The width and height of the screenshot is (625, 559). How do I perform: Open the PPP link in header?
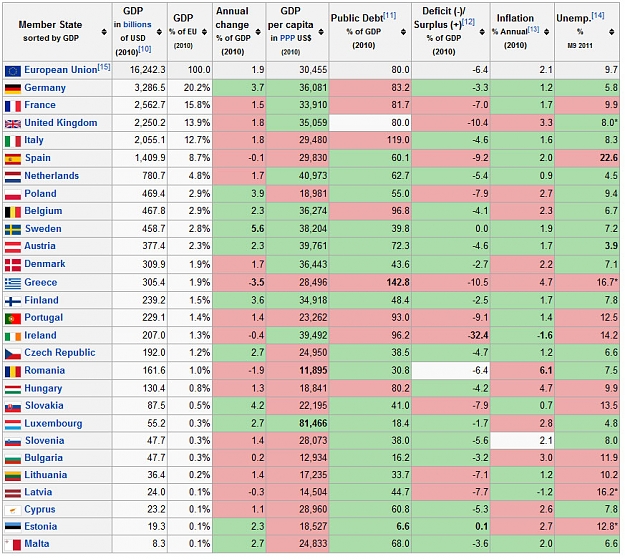point(287,38)
